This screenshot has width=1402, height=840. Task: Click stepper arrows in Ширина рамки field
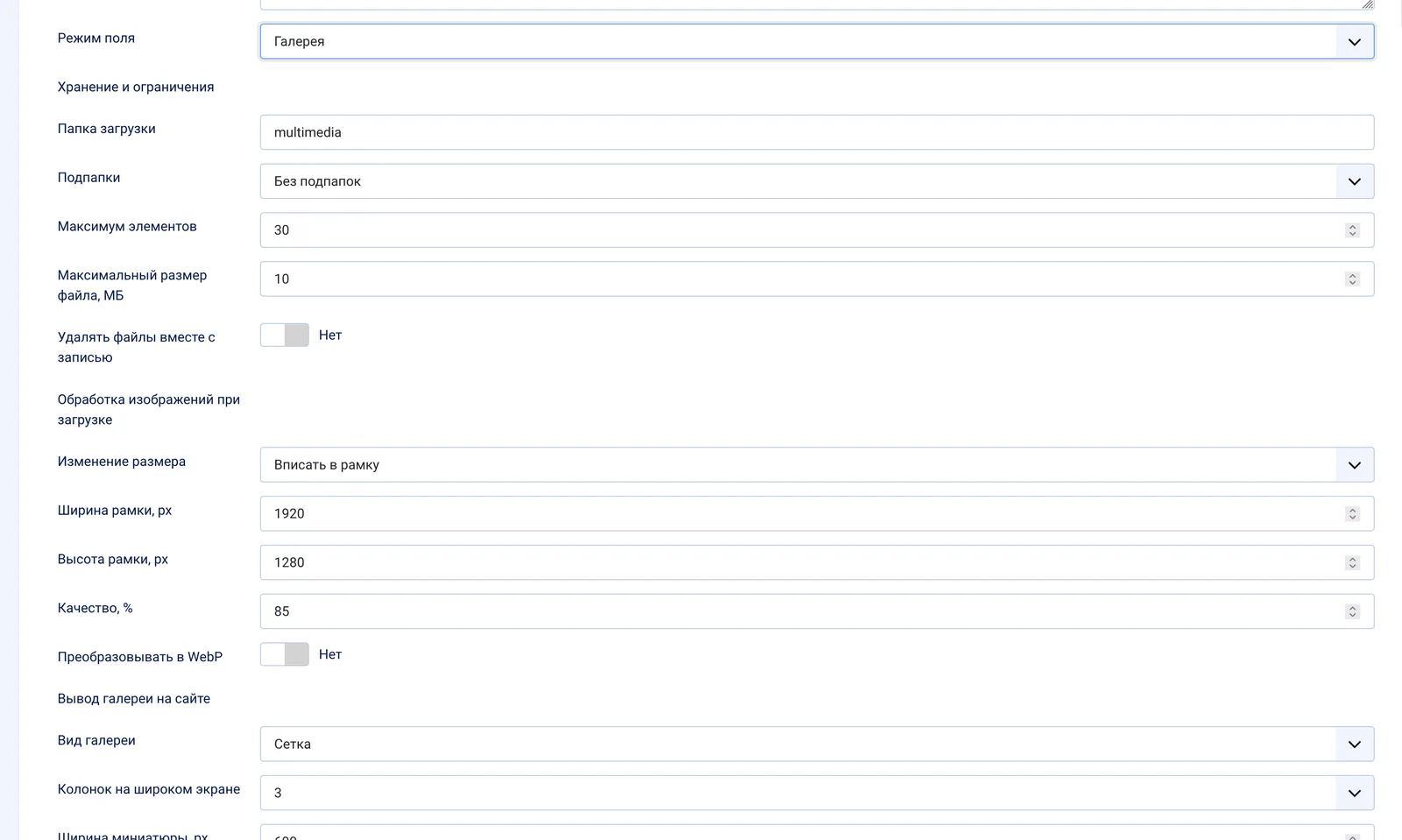[1352, 514]
